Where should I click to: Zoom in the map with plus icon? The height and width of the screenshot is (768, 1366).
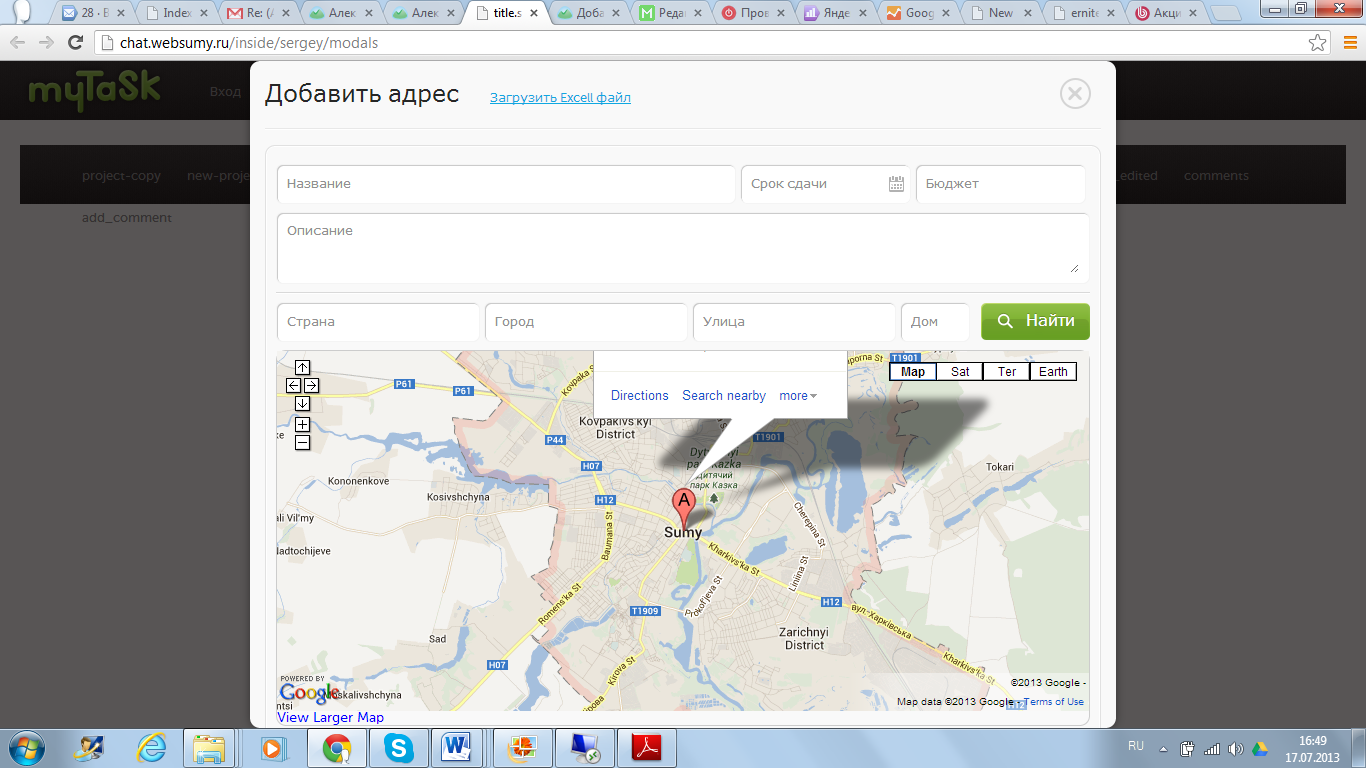click(302, 425)
